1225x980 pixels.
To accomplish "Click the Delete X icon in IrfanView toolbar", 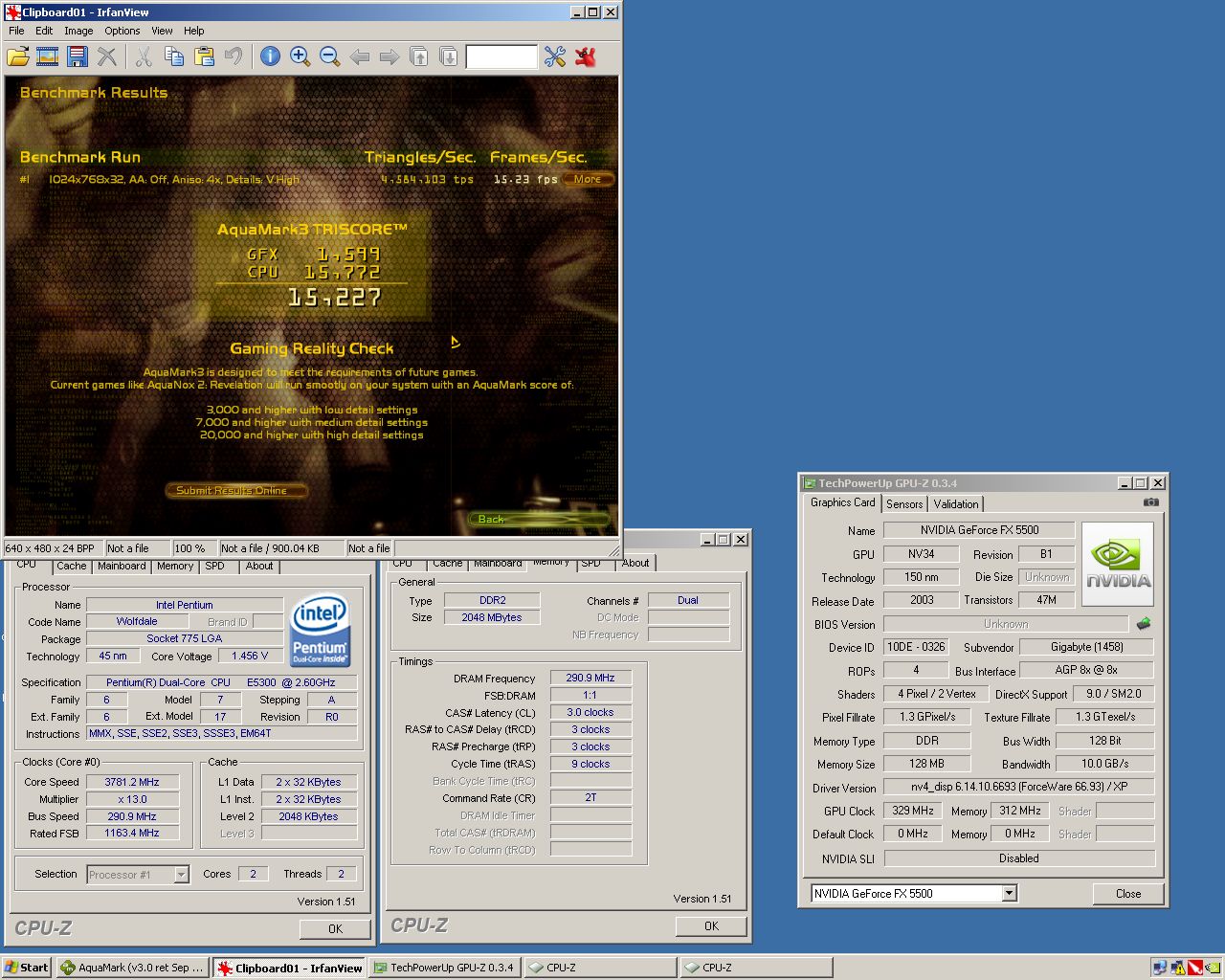I will pos(107,56).
